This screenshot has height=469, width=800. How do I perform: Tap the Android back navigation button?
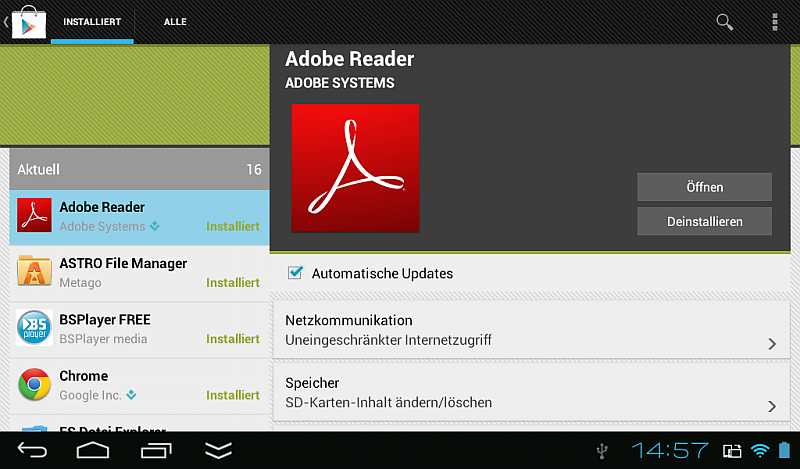[32, 451]
